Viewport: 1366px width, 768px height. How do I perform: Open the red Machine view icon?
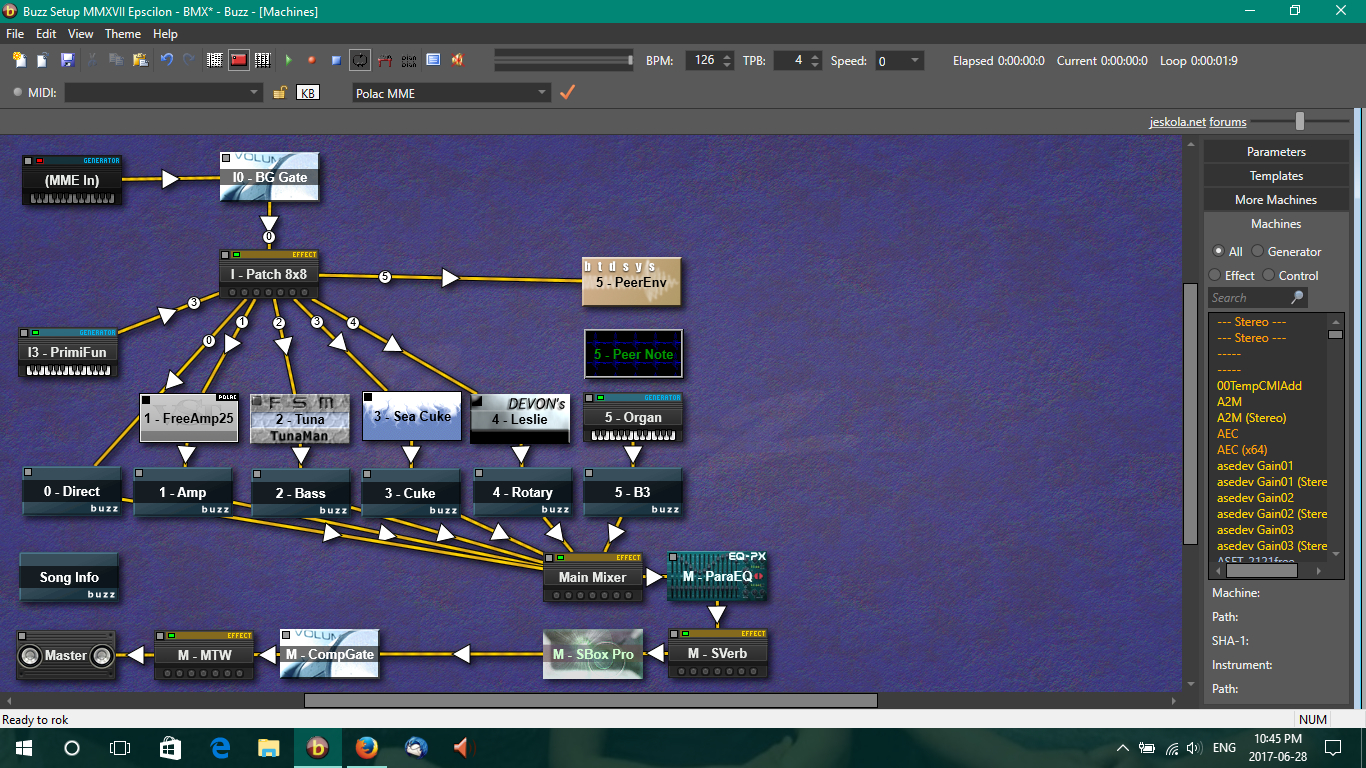click(x=238, y=60)
